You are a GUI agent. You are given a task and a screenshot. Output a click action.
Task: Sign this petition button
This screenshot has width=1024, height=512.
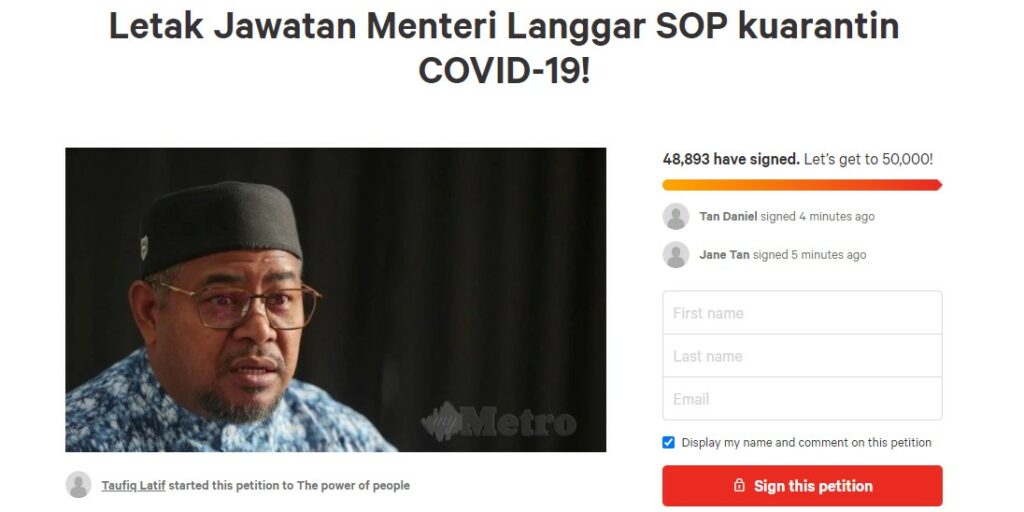(802, 486)
